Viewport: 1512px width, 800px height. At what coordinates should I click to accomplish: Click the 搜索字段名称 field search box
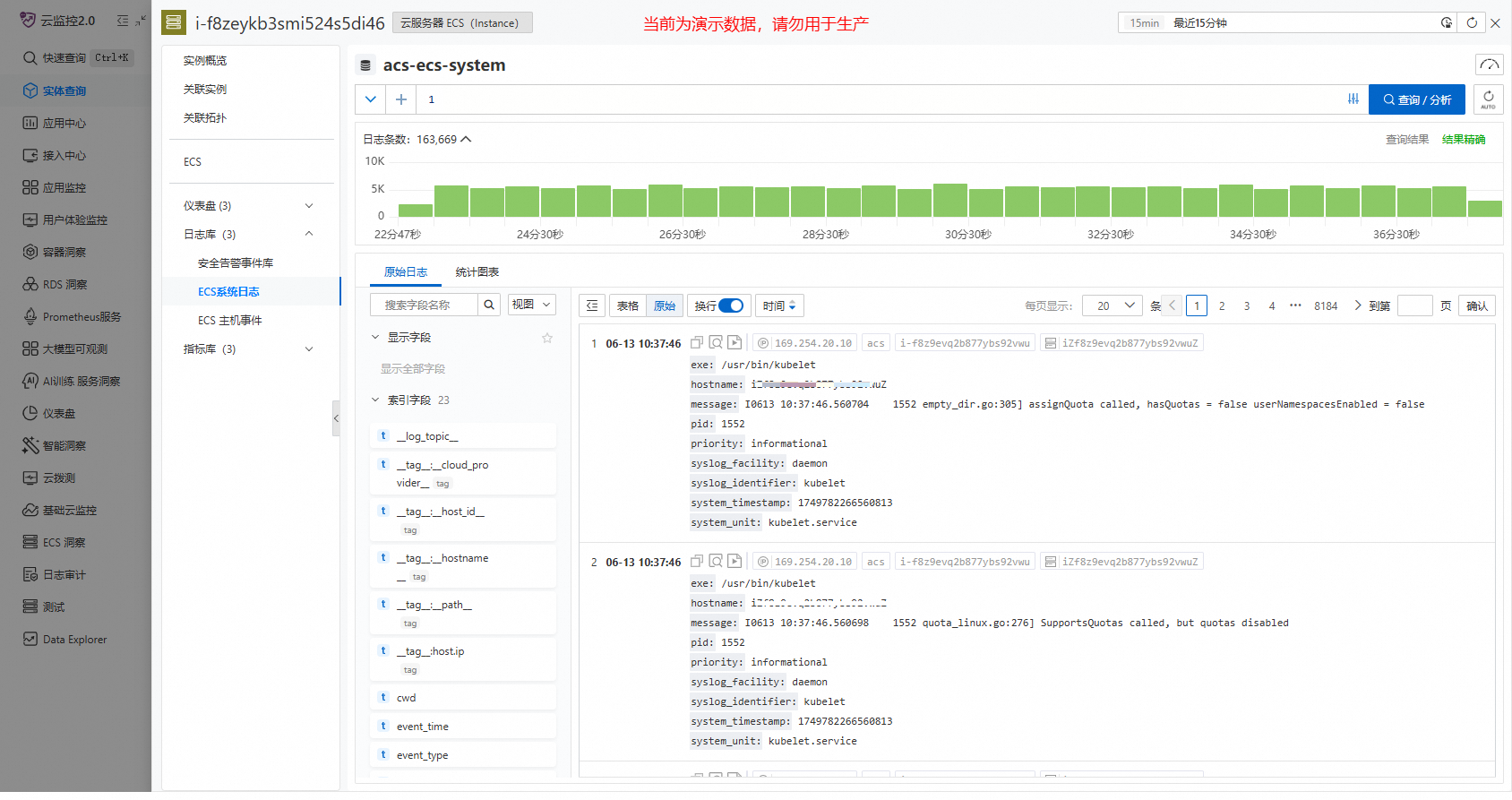424,305
